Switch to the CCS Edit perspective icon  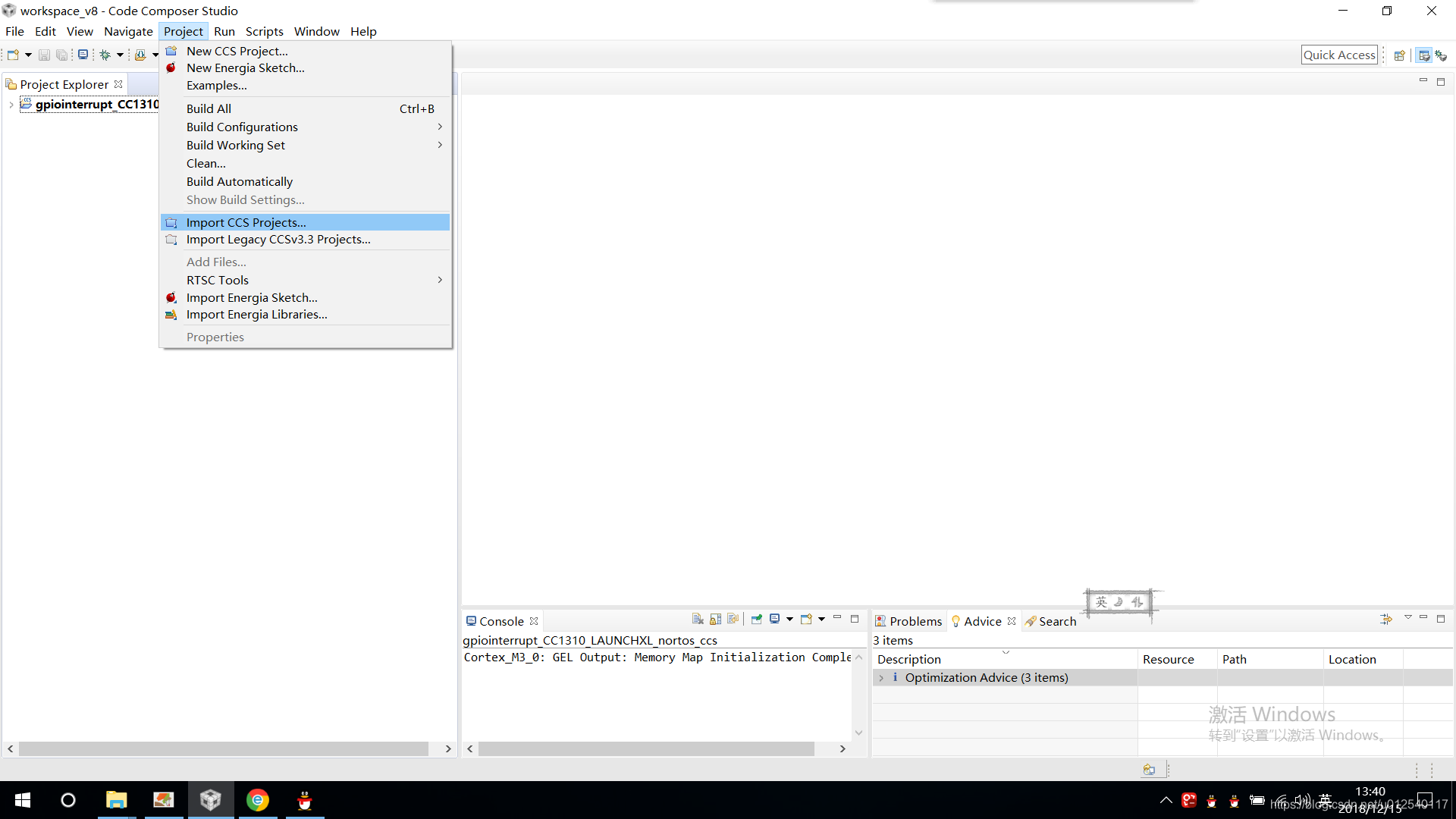point(1424,55)
